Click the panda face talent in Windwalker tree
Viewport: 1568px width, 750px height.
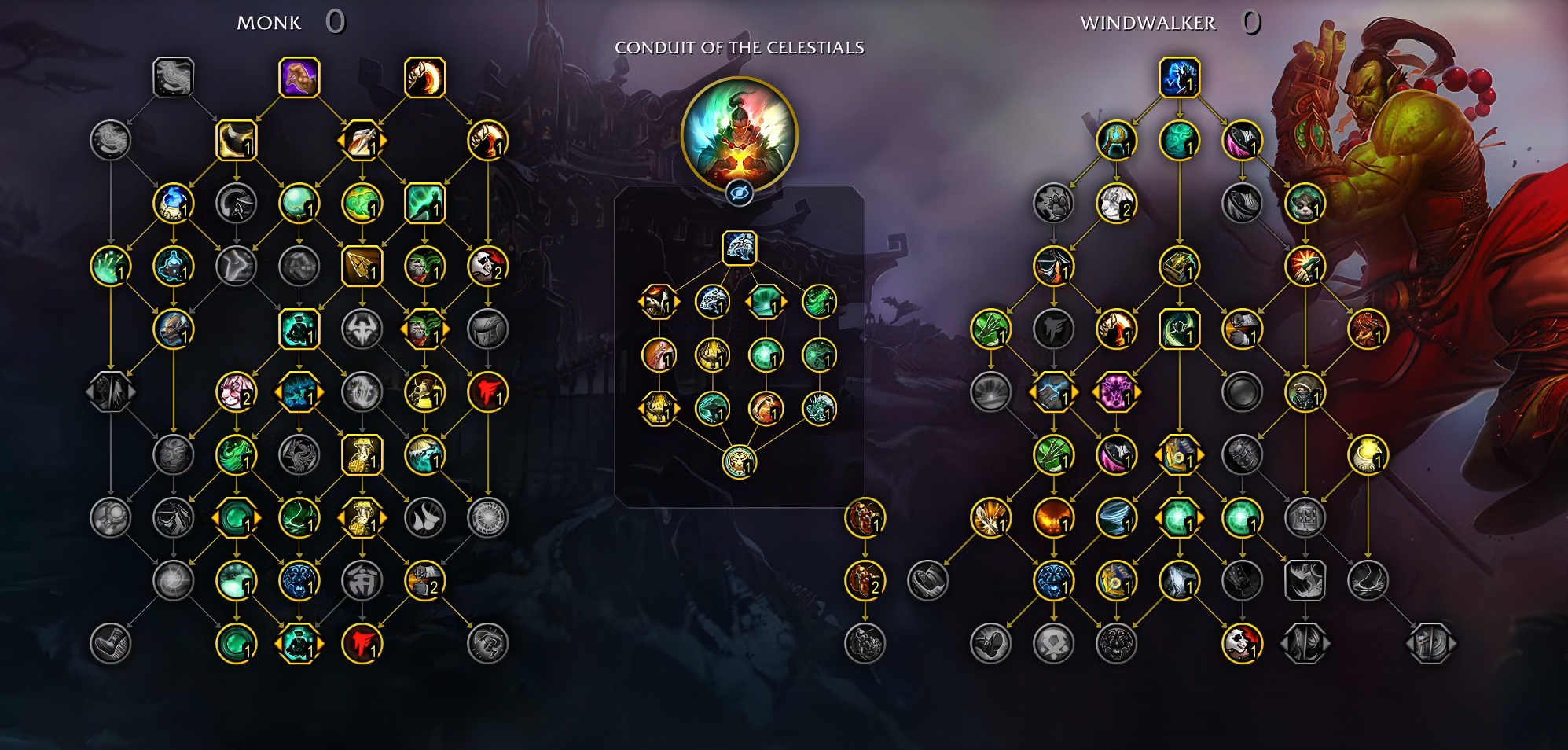tap(1305, 204)
